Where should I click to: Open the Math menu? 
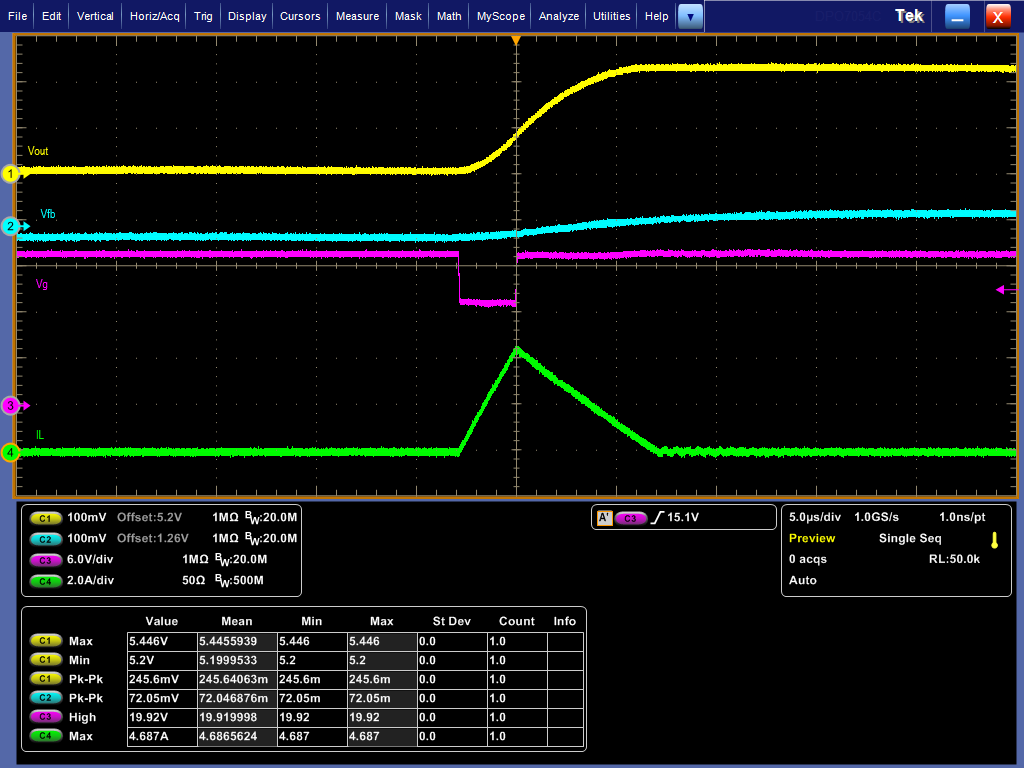pyautogui.click(x=449, y=16)
